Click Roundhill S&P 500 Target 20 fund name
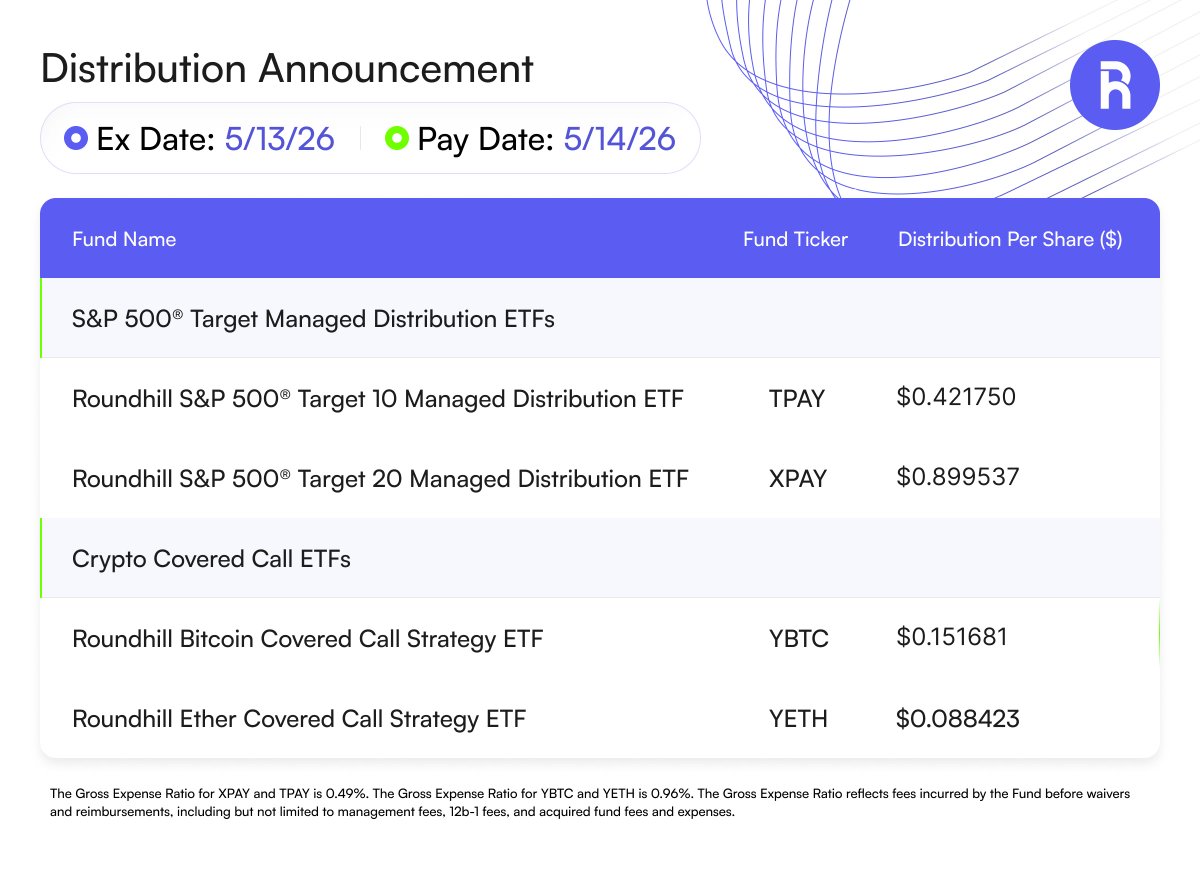 point(380,479)
